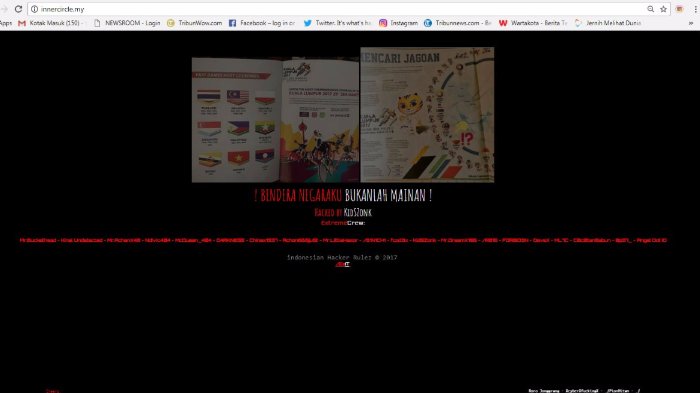The image size is (700, 393).
Task: Reload the page with the refresh icon
Action: pos(18,9)
